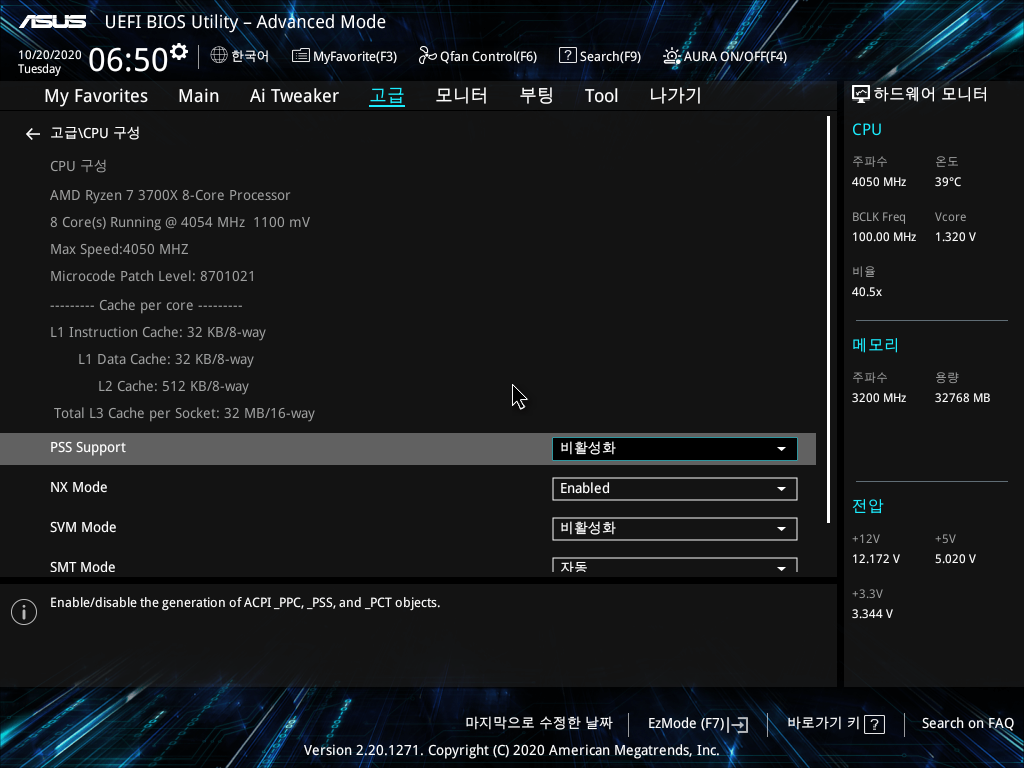This screenshot has height=768, width=1024.
Task: Click the 39°C temperature value
Action: 948,182
